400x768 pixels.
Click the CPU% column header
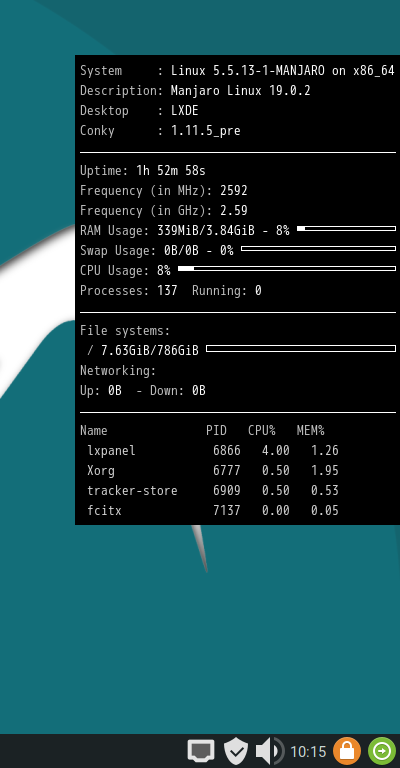click(261, 431)
